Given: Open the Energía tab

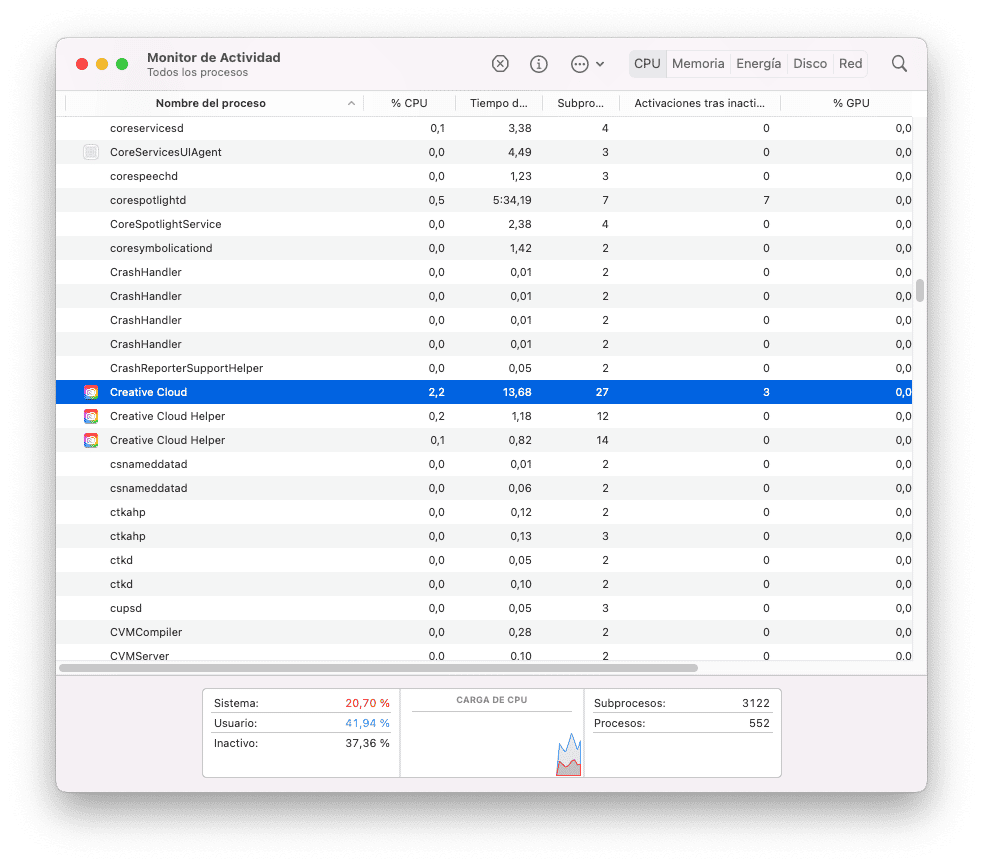Looking at the screenshot, I should coord(759,64).
